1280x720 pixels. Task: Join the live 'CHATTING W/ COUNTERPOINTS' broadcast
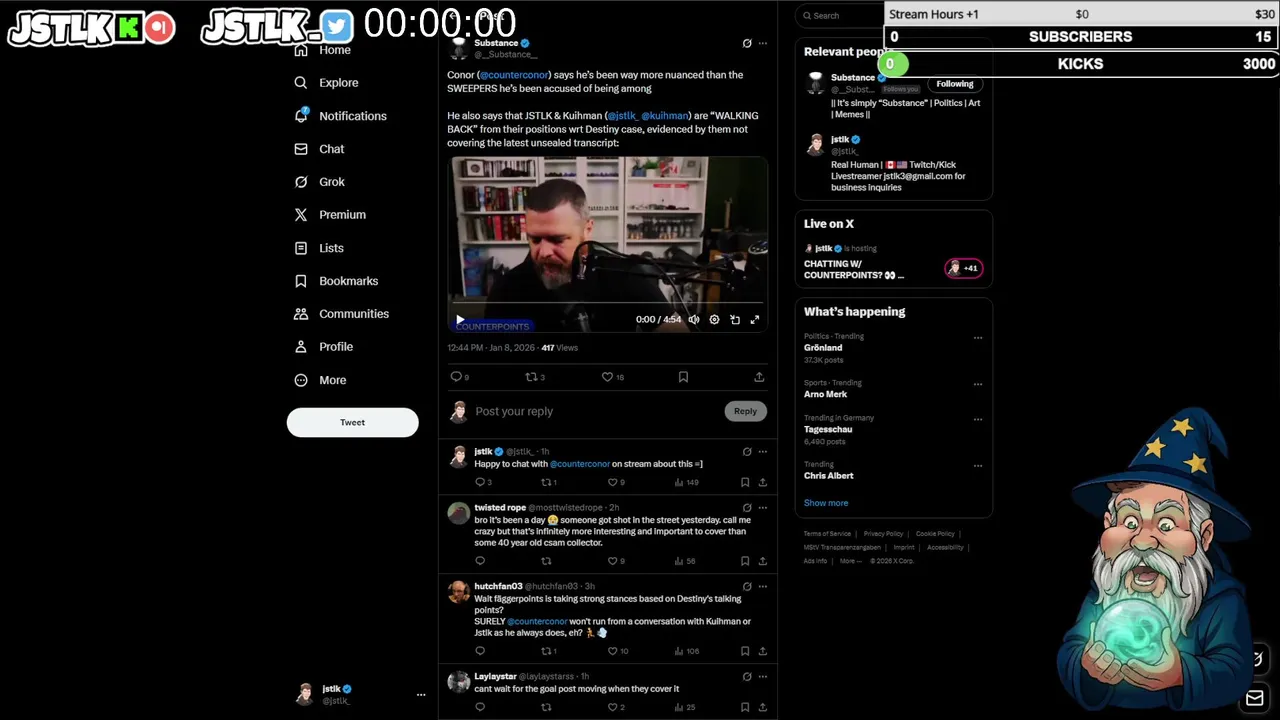pos(854,270)
